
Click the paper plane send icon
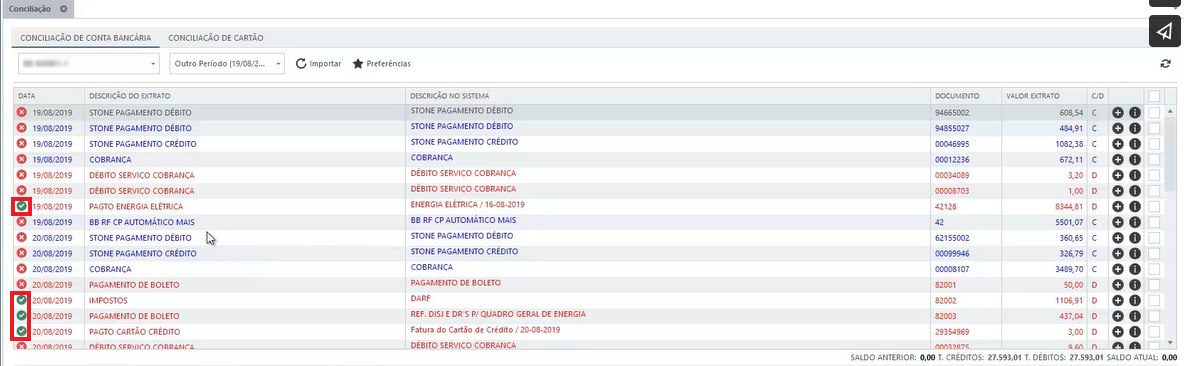point(1165,32)
